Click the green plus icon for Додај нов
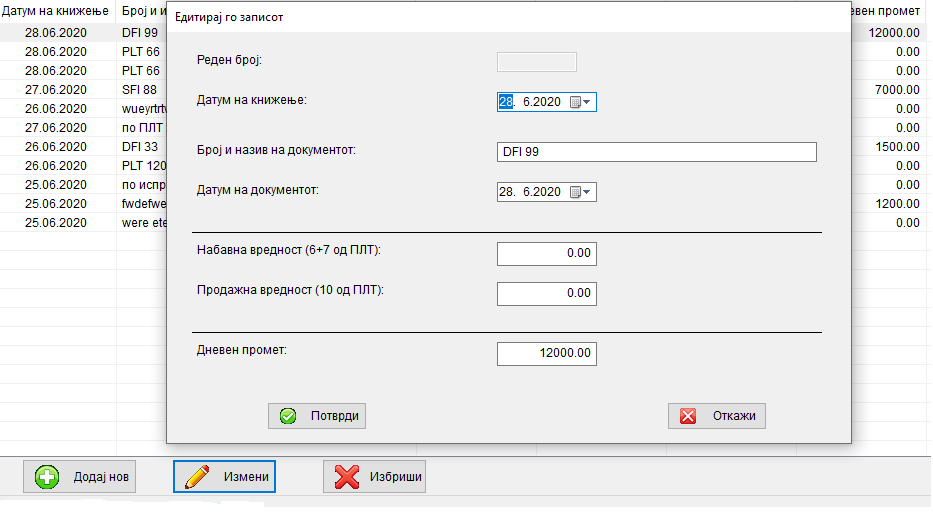933x514 pixels. pos(47,477)
